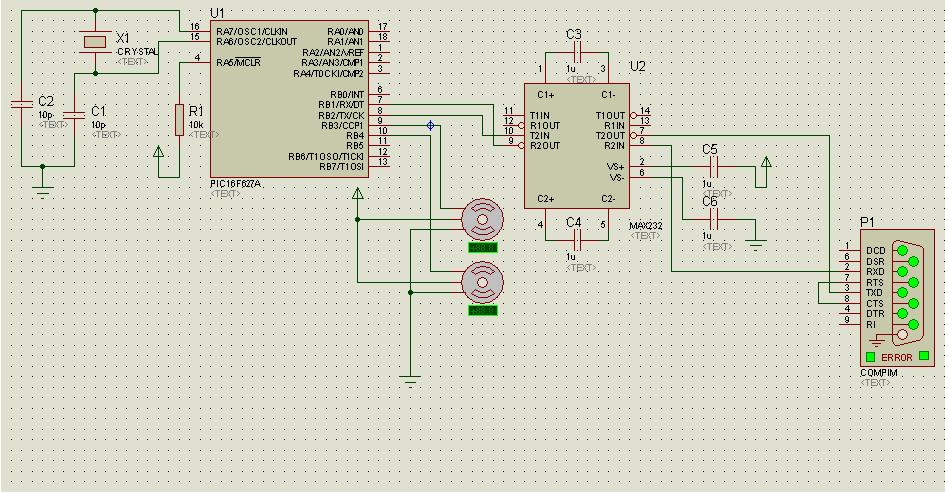Click the blue junction marker on RB3 wire
This screenshot has height=493, width=945.
pos(430,125)
